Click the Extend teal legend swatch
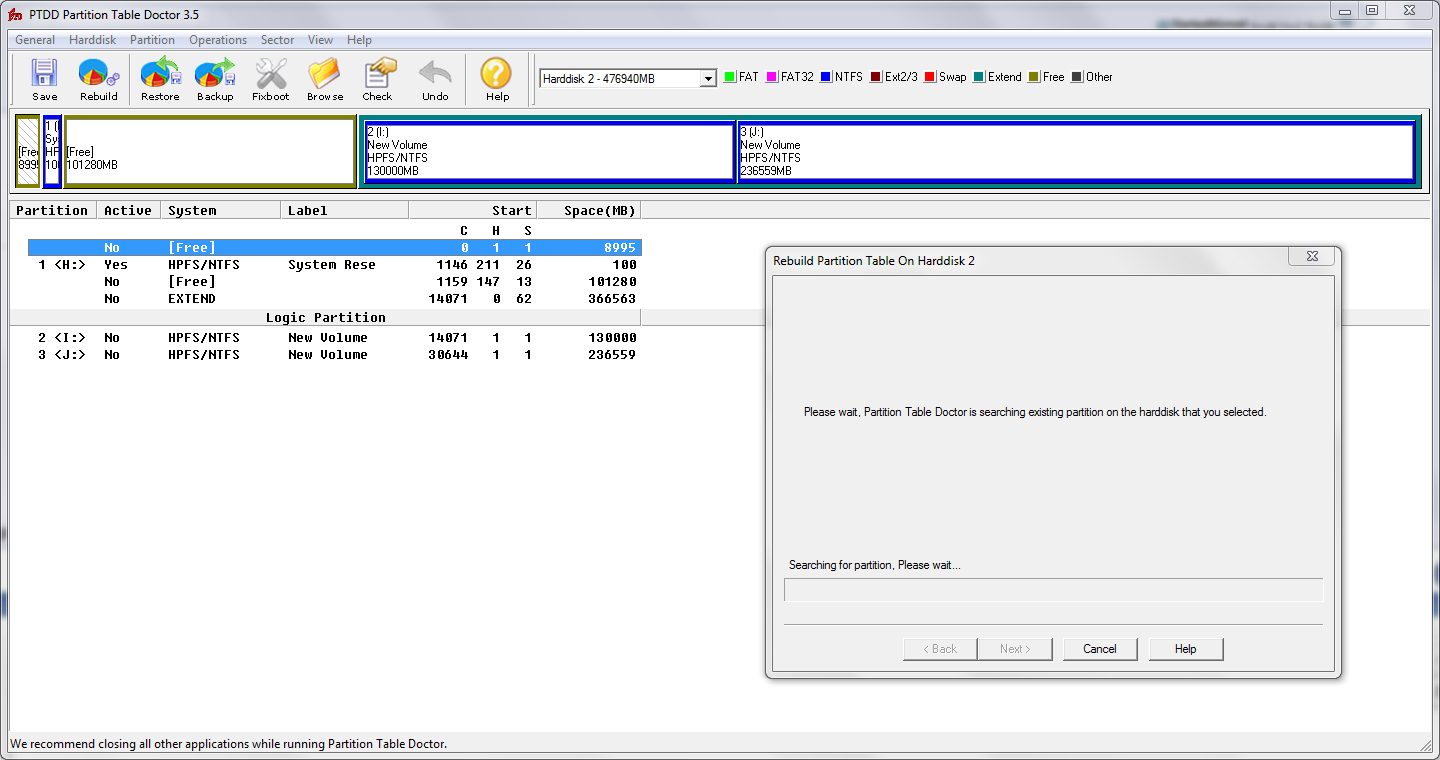This screenshot has width=1440, height=760. pyautogui.click(x=979, y=77)
